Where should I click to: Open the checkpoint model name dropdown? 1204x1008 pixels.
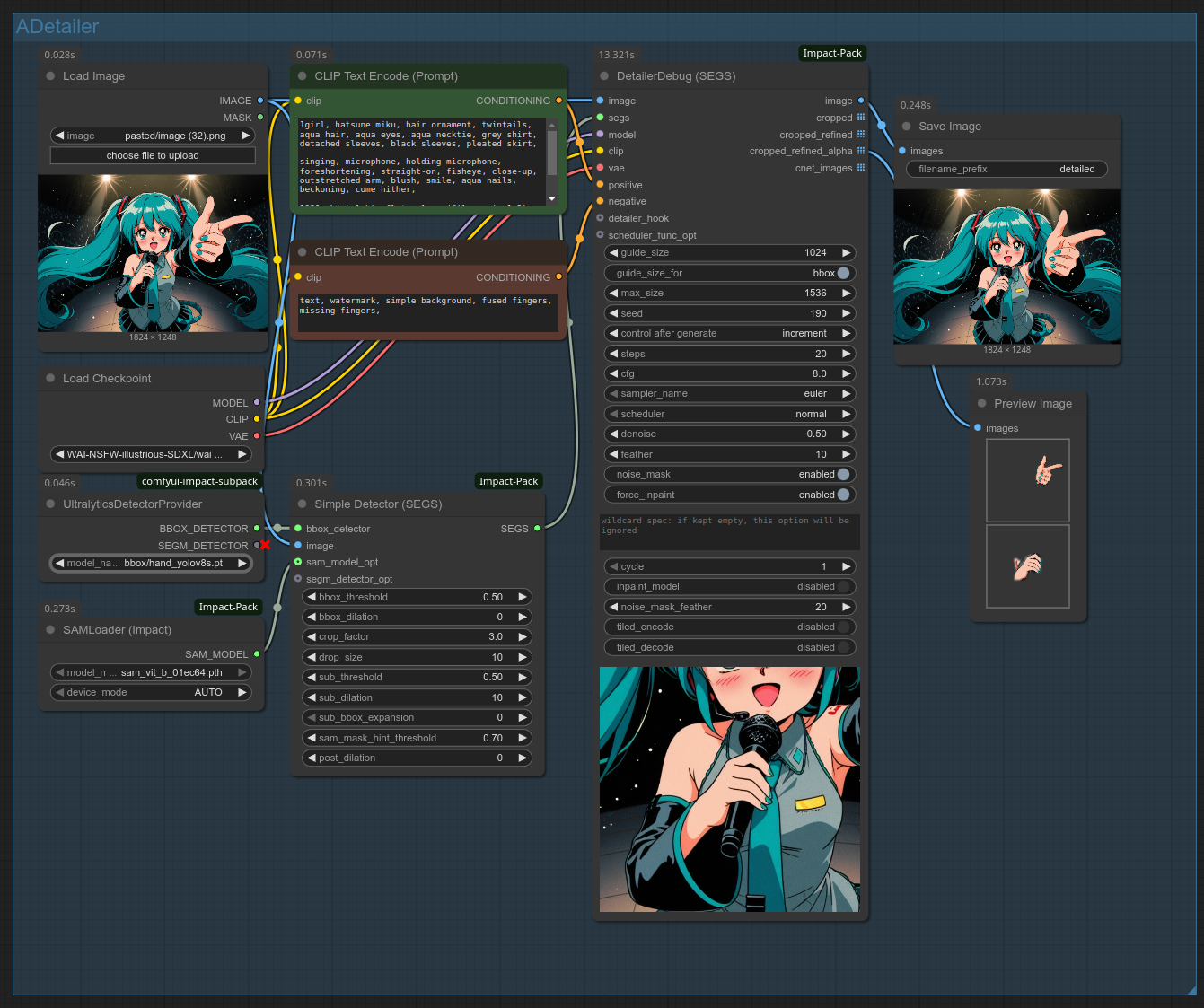pyautogui.click(x=151, y=454)
